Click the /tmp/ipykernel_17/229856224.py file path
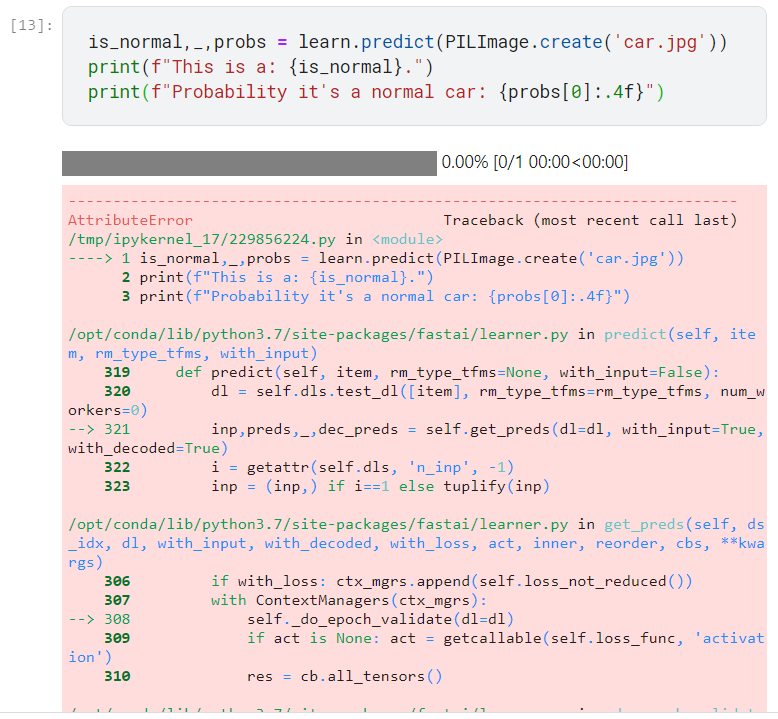 coord(203,239)
